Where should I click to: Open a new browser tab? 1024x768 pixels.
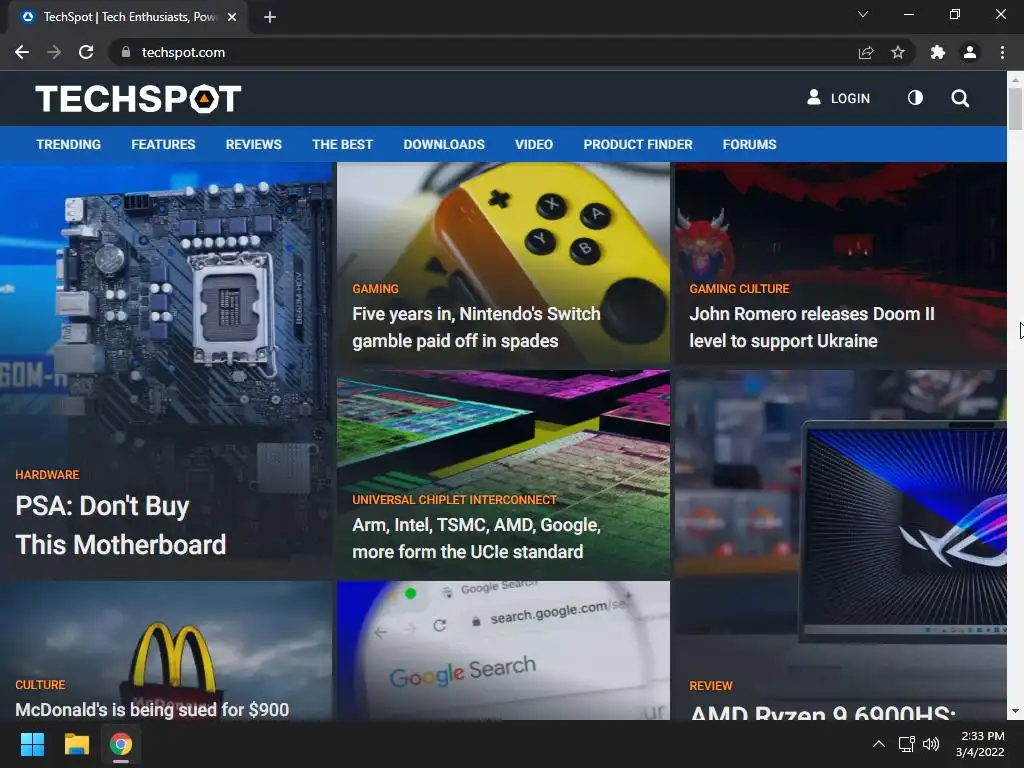[x=270, y=17]
